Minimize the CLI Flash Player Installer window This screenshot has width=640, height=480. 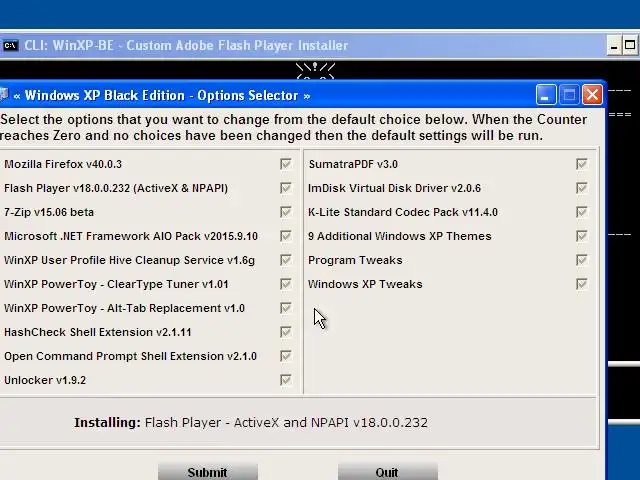pyautogui.click(x=613, y=45)
